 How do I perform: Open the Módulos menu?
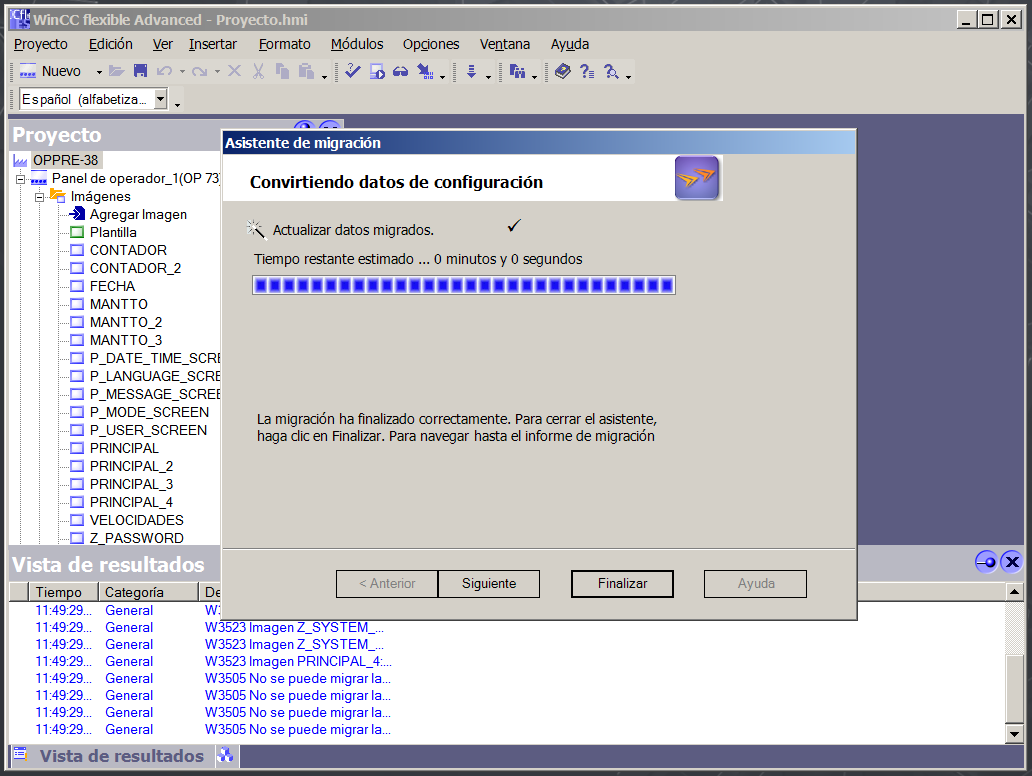pos(357,44)
